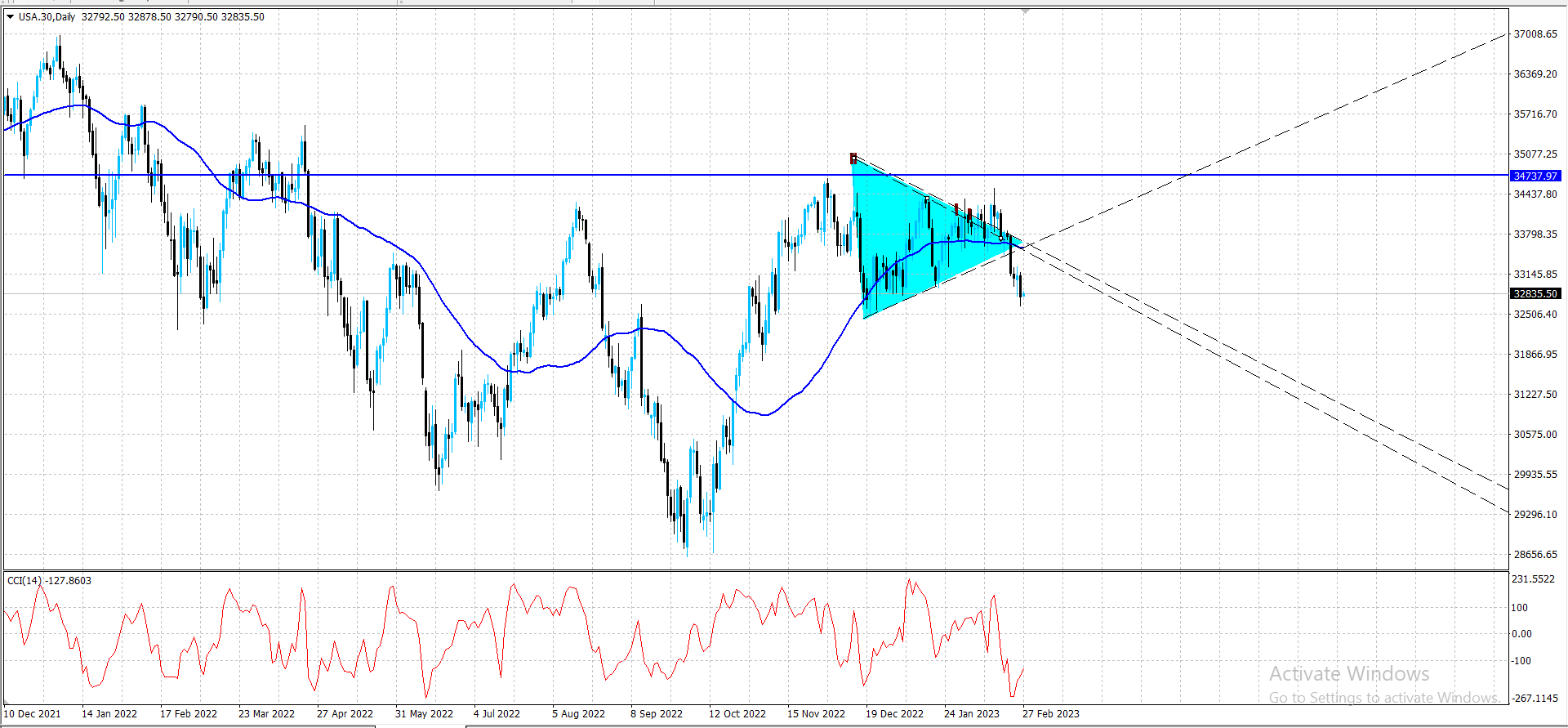This screenshot has height=728, width=1568.
Task: Click the 8 Sep 2022 date label
Action: pos(657,714)
